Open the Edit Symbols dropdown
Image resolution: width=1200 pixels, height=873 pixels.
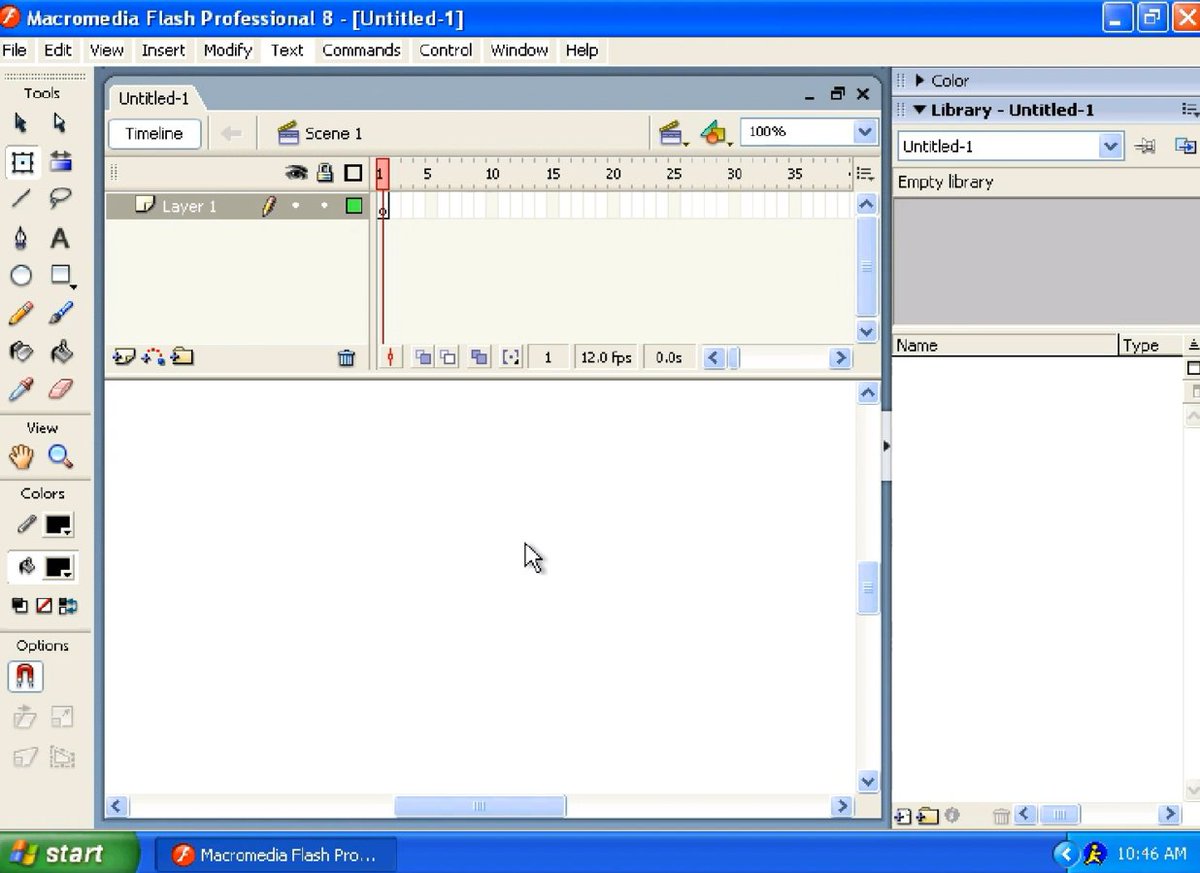[714, 132]
